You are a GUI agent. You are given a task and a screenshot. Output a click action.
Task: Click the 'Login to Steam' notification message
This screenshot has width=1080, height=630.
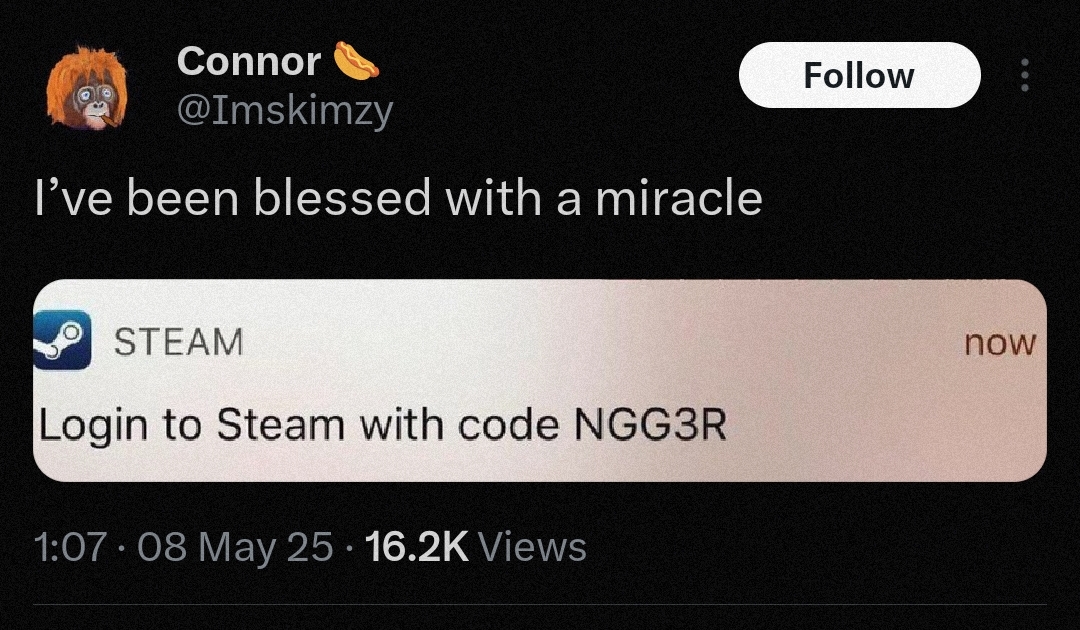point(382,426)
